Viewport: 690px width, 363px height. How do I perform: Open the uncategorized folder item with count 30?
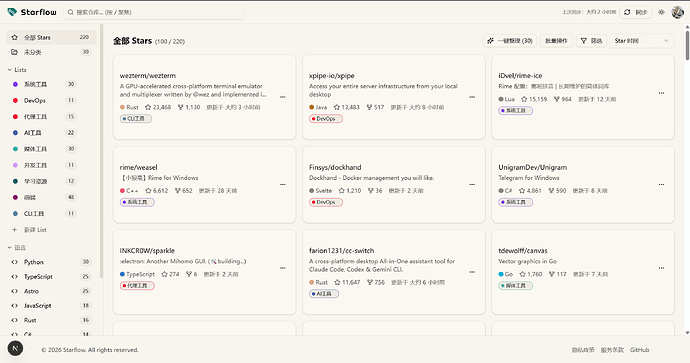(x=51, y=52)
